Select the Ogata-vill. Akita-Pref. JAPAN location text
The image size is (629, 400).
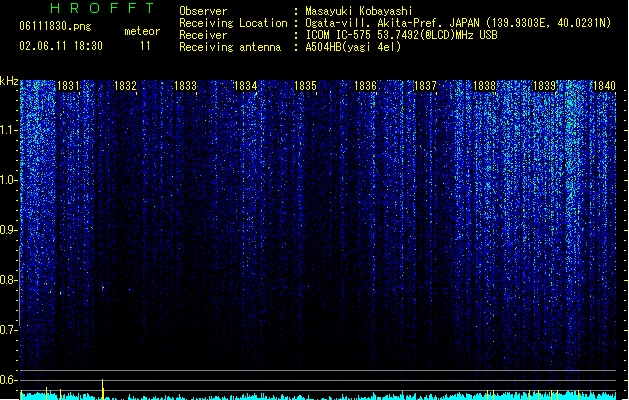(458, 23)
